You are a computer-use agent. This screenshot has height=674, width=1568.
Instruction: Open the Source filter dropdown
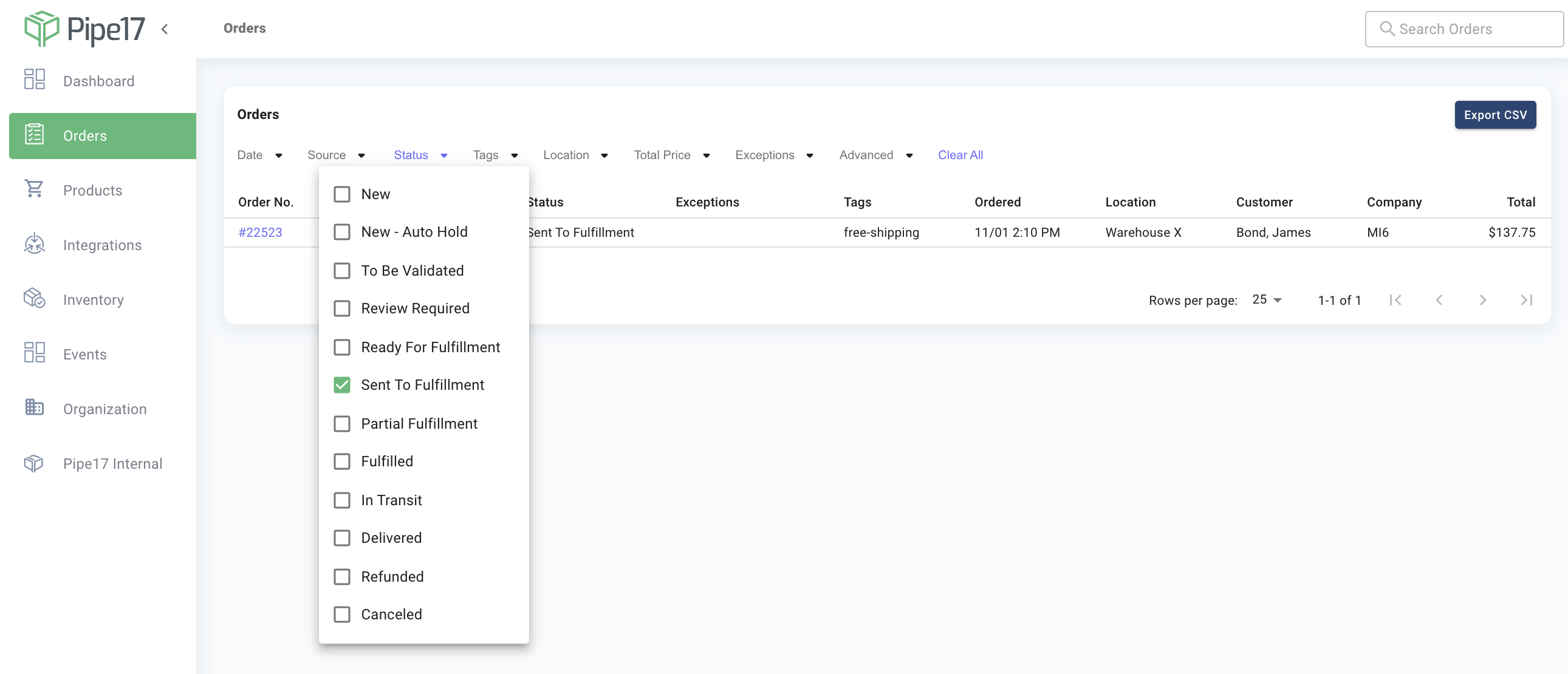(x=336, y=155)
